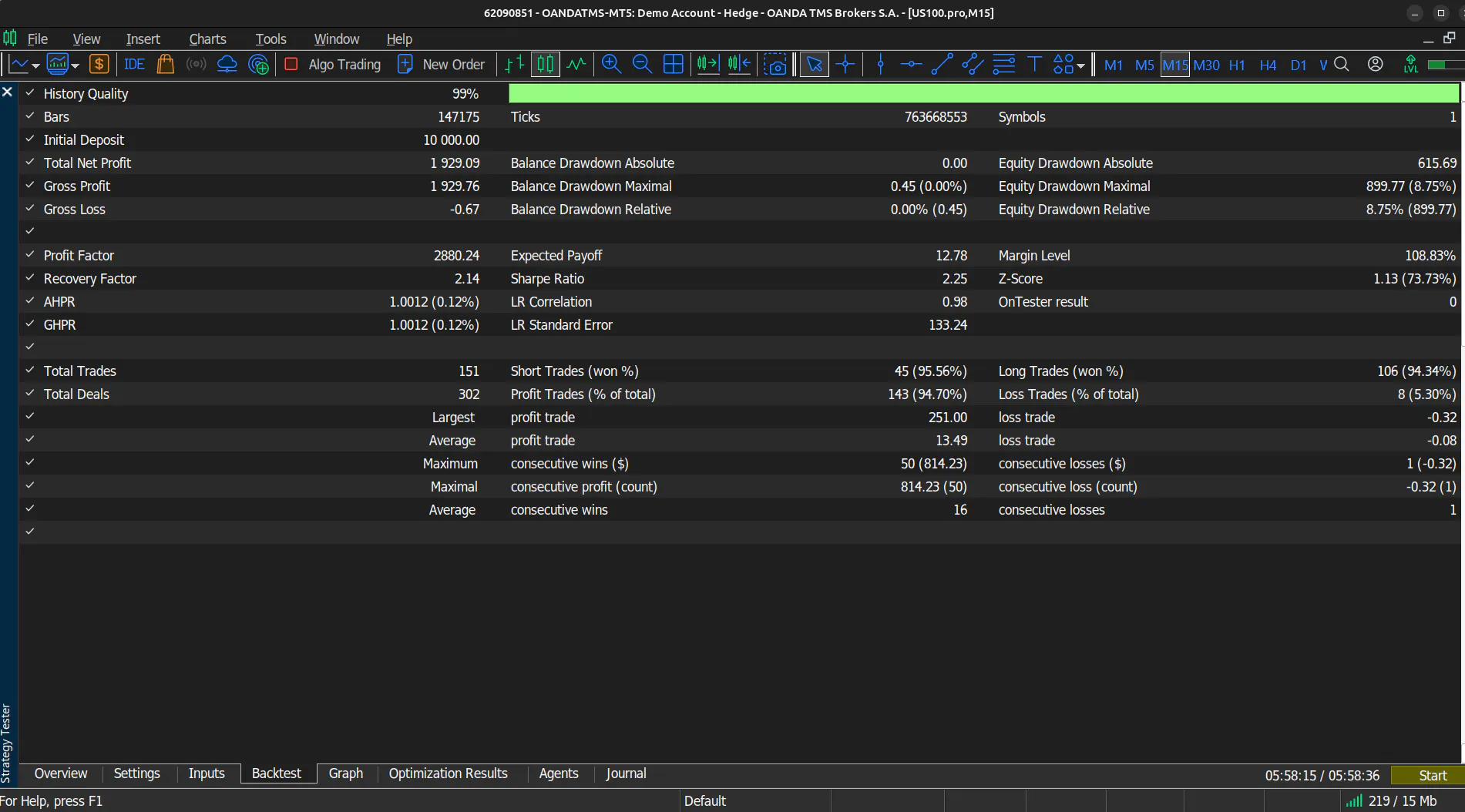The image size is (1465, 812).
Task: Draw a vertical line
Action: tap(880, 65)
